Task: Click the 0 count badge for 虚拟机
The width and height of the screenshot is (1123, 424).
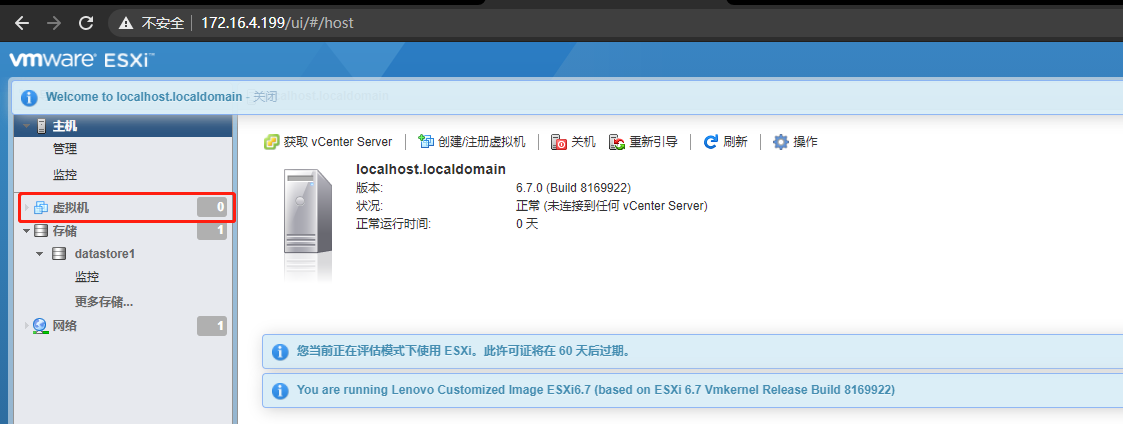Action: coord(212,208)
